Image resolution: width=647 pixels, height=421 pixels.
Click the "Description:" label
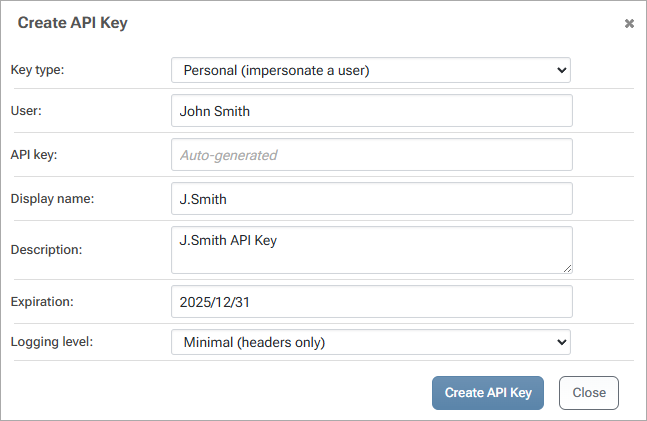pyautogui.click(x=46, y=249)
